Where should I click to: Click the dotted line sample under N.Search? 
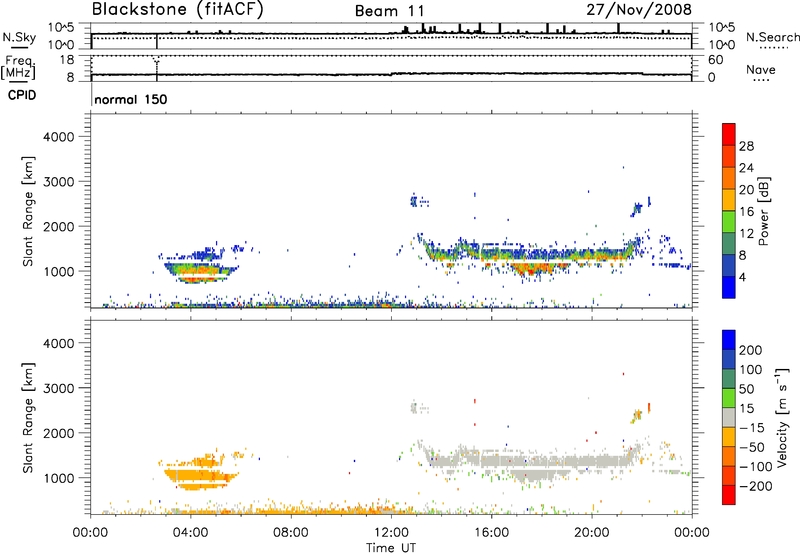click(x=774, y=48)
